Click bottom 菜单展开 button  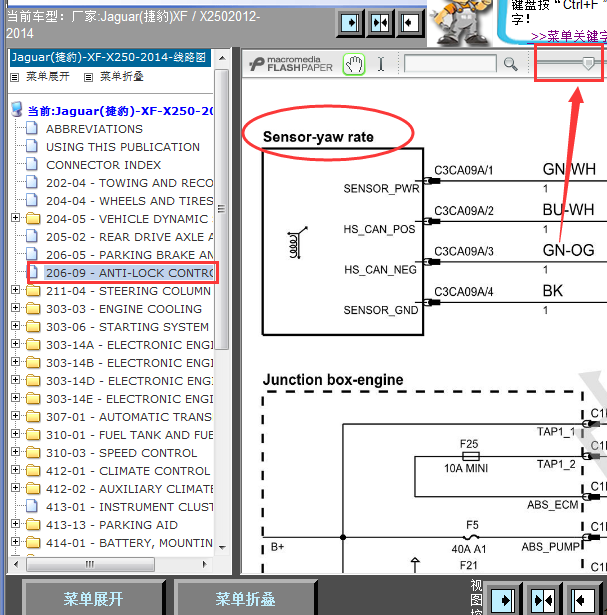click(x=93, y=599)
